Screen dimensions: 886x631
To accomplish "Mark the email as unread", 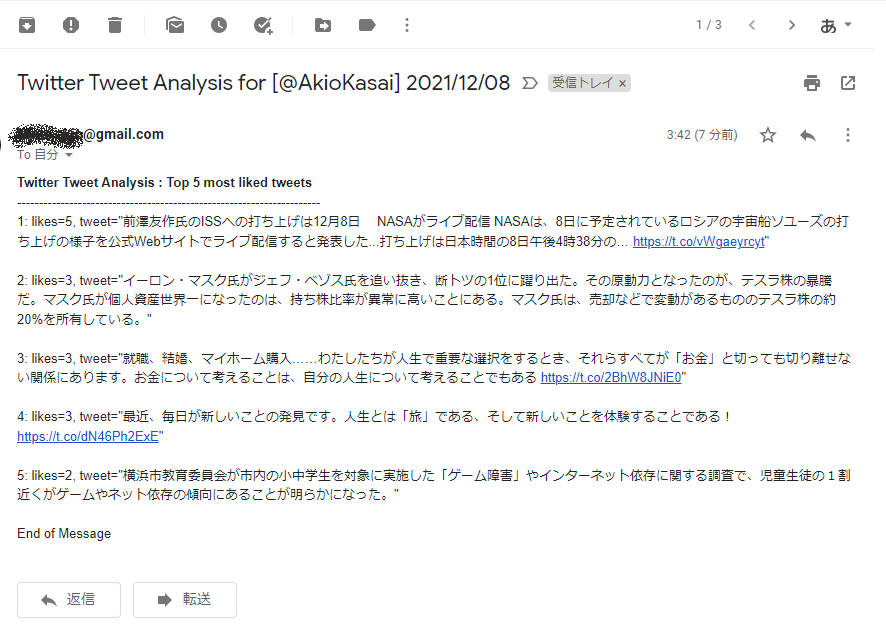I will (175, 25).
